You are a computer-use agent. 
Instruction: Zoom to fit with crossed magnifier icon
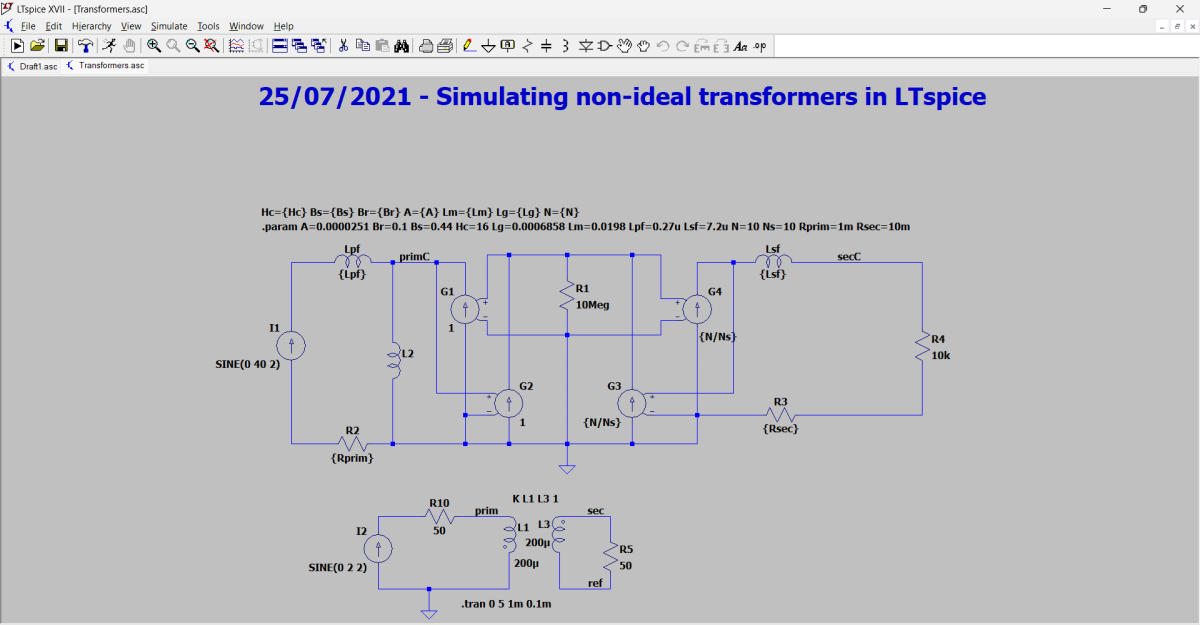coord(211,45)
